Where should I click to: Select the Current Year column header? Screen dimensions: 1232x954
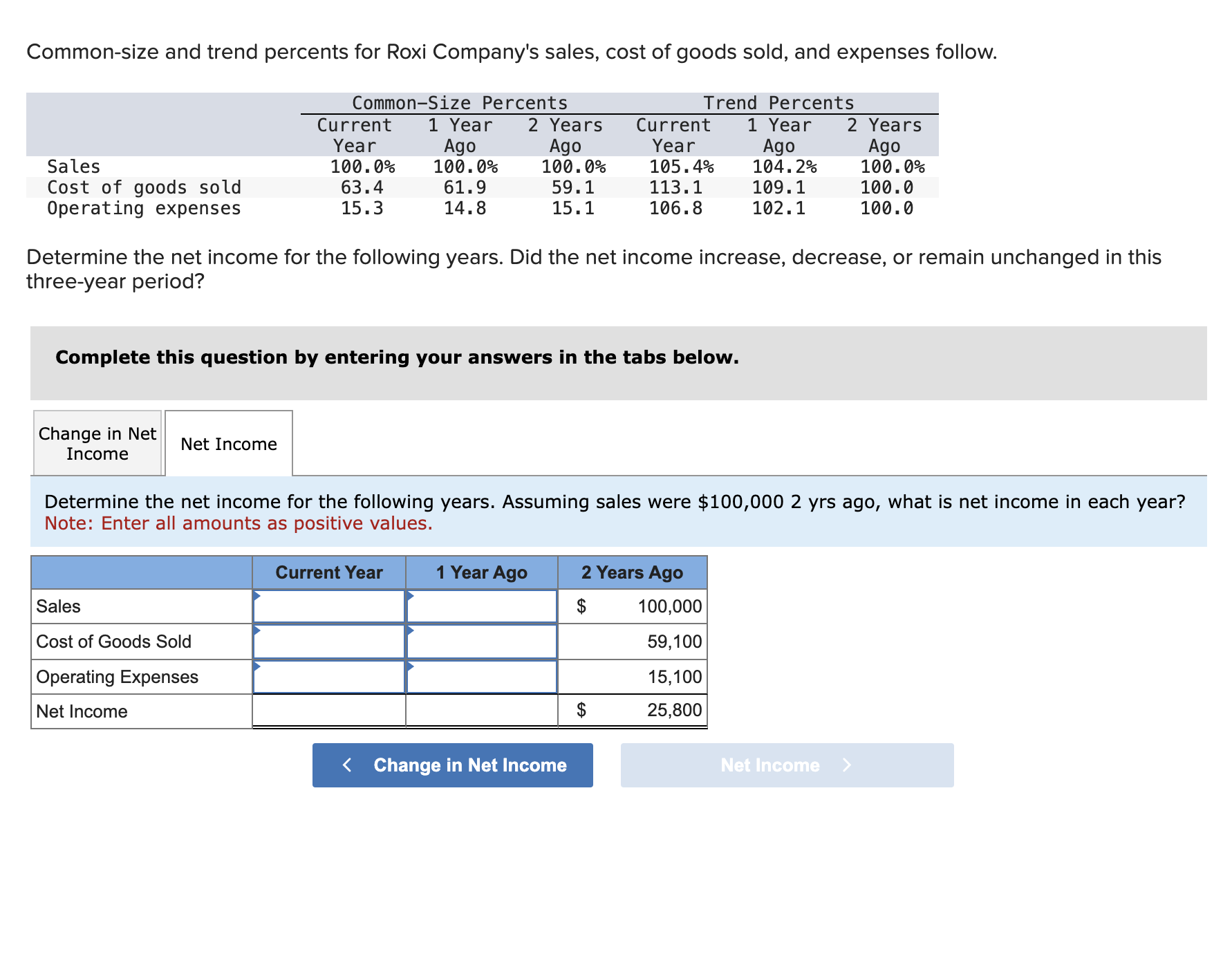tap(330, 572)
